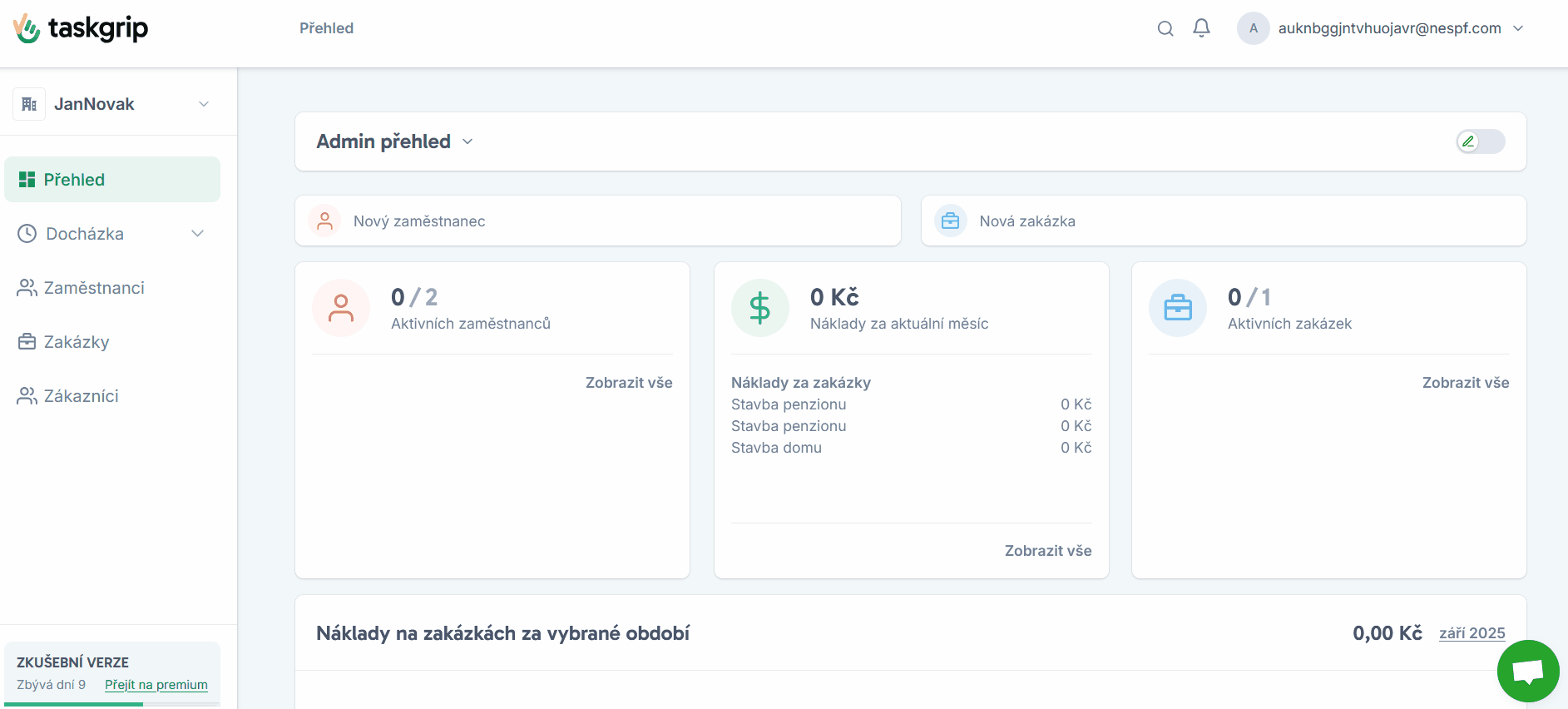The image size is (1568, 709).
Task: Select Zákazníci in the sidebar
Action: [x=81, y=396]
